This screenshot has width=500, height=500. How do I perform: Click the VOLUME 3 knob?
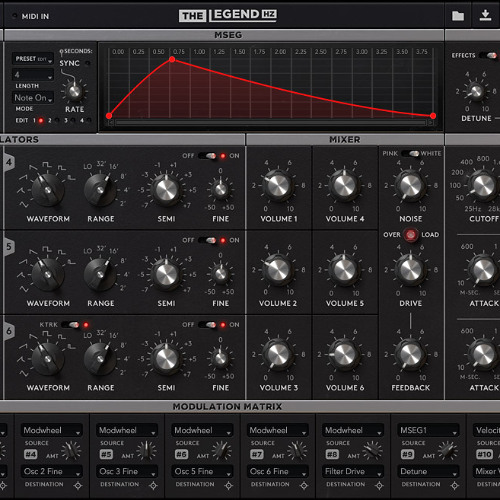(x=278, y=354)
